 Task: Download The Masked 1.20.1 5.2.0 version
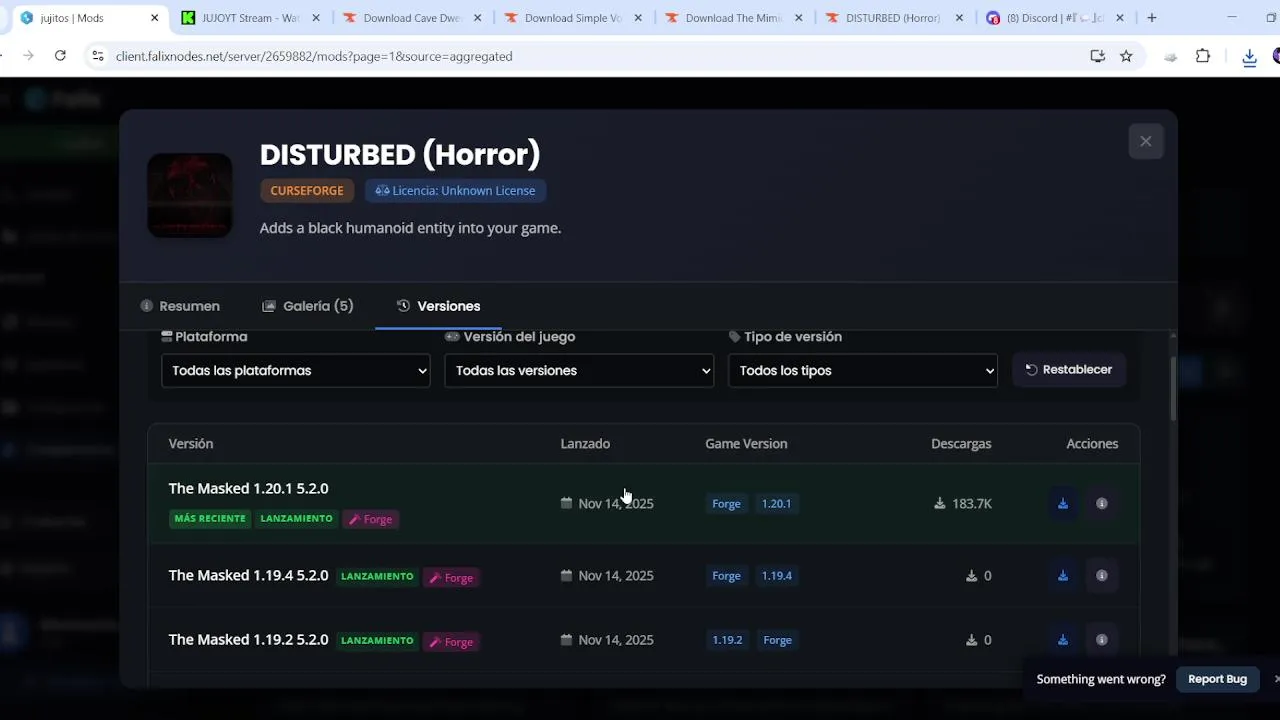coord(1063,504)
